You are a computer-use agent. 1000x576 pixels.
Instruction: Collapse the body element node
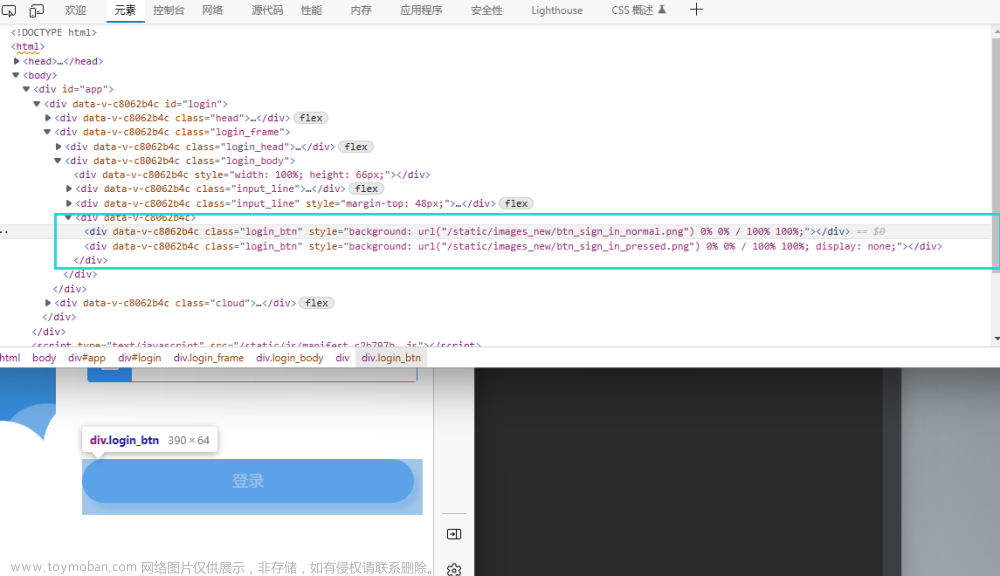click(16, 75)
